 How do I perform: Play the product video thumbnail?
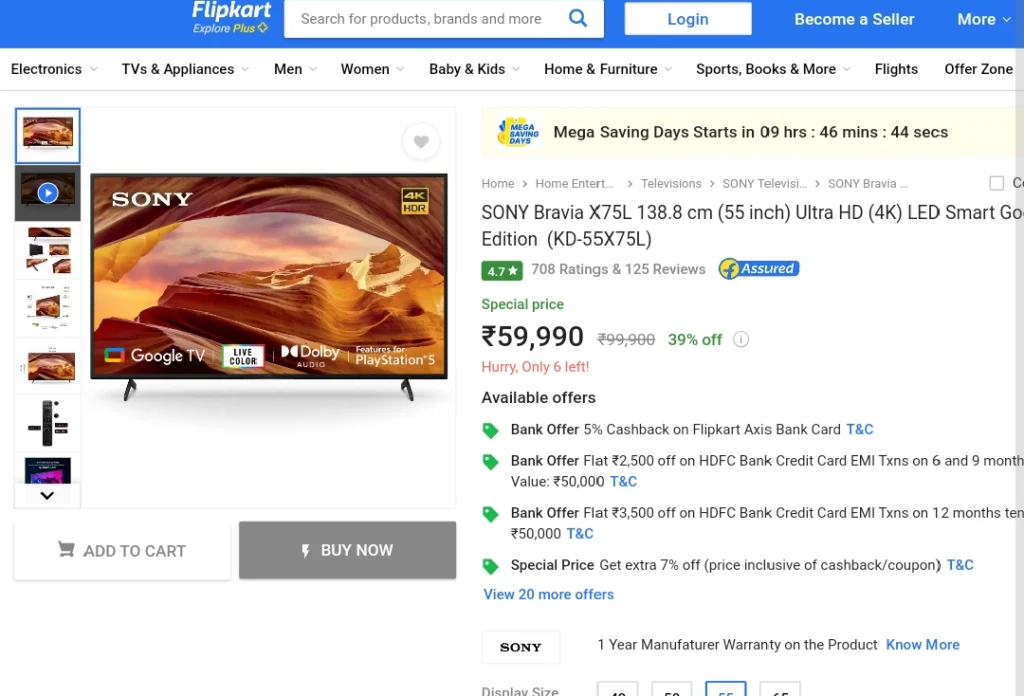pos(48,193)
